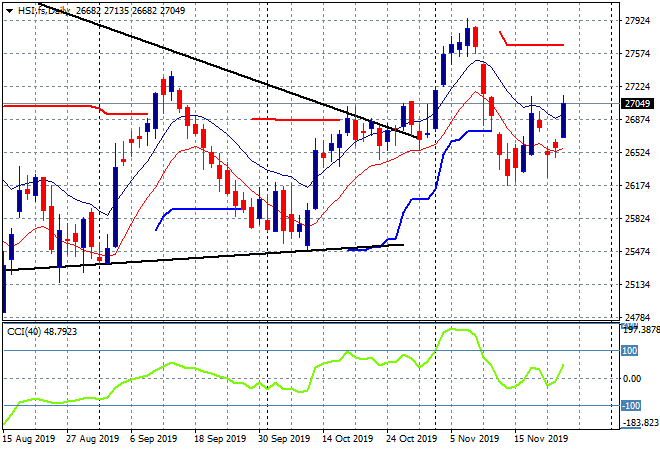
Task: Click the 25134 price axis label
Action: tap(637, 285)
